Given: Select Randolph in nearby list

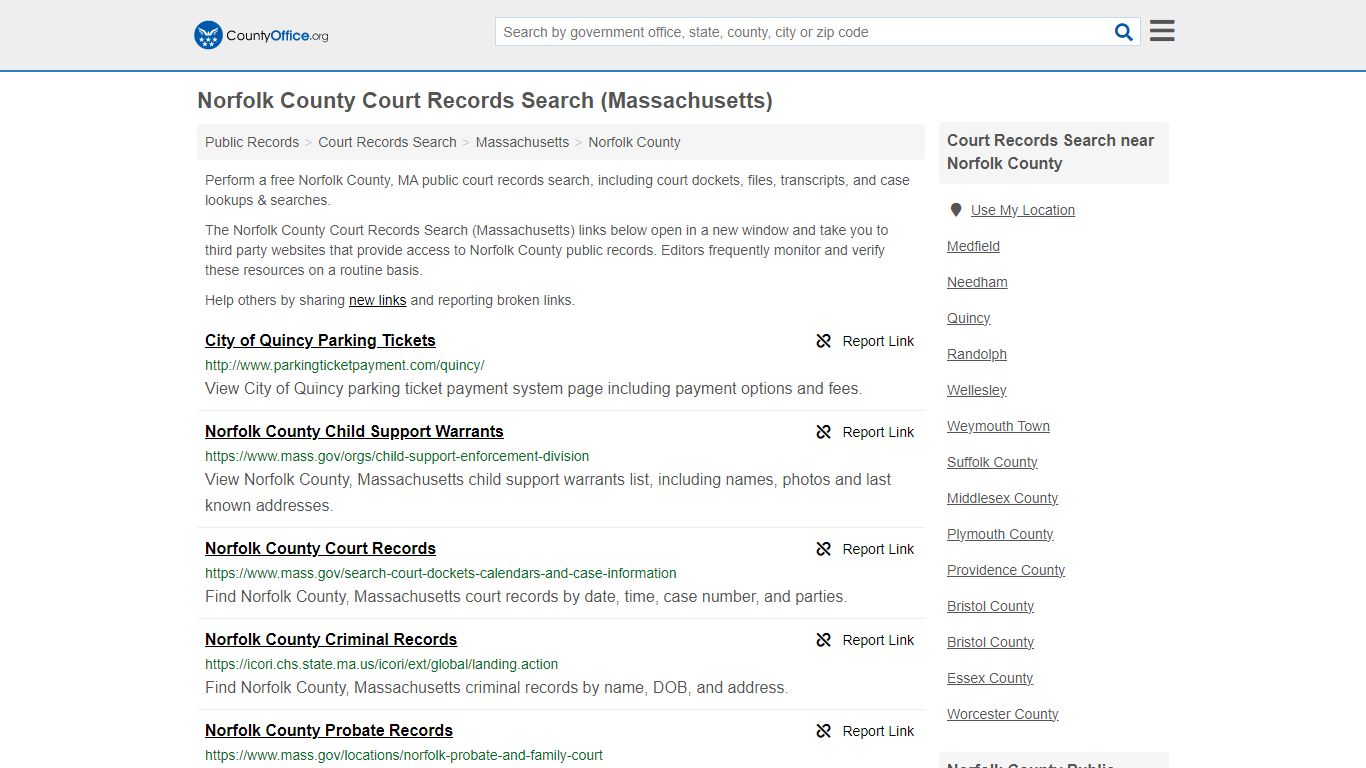Looking at the screenshot, I should (x=977, y=354).
